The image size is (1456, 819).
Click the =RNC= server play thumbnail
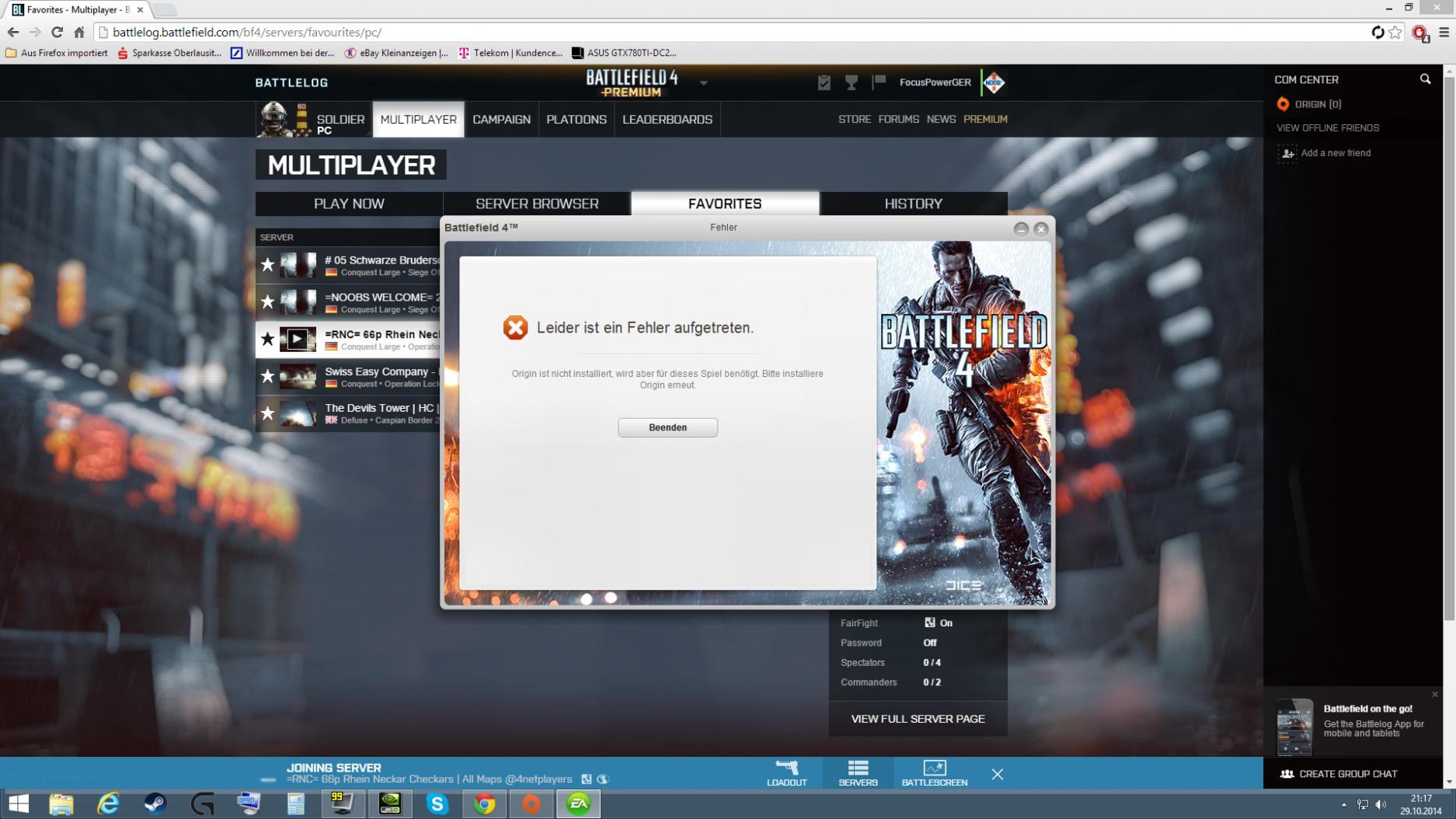pos(298,339)
